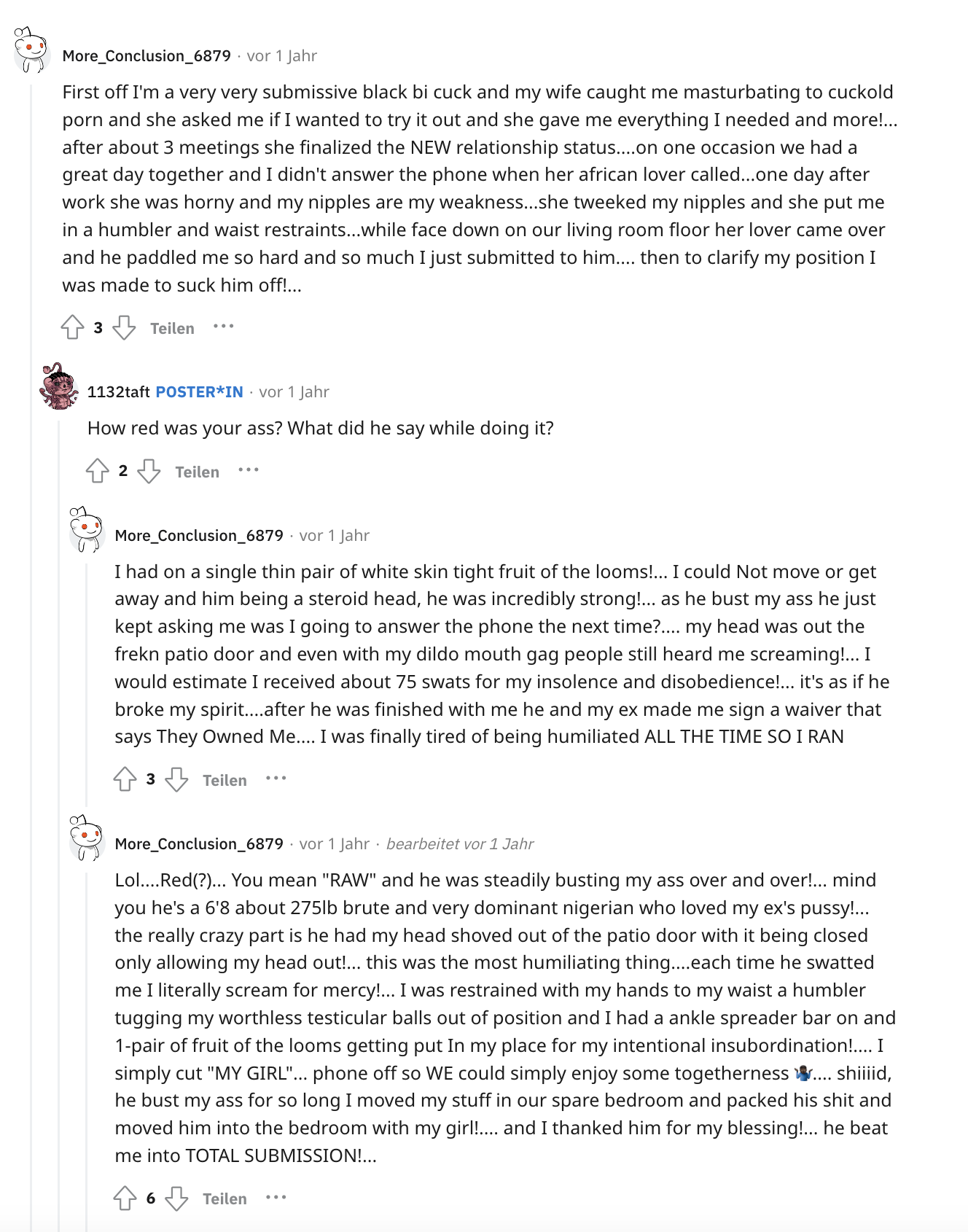The height and width of the screenshot is (1232, 968).
Task: Click Teilen under the top comment
Action: click(172, 328)
